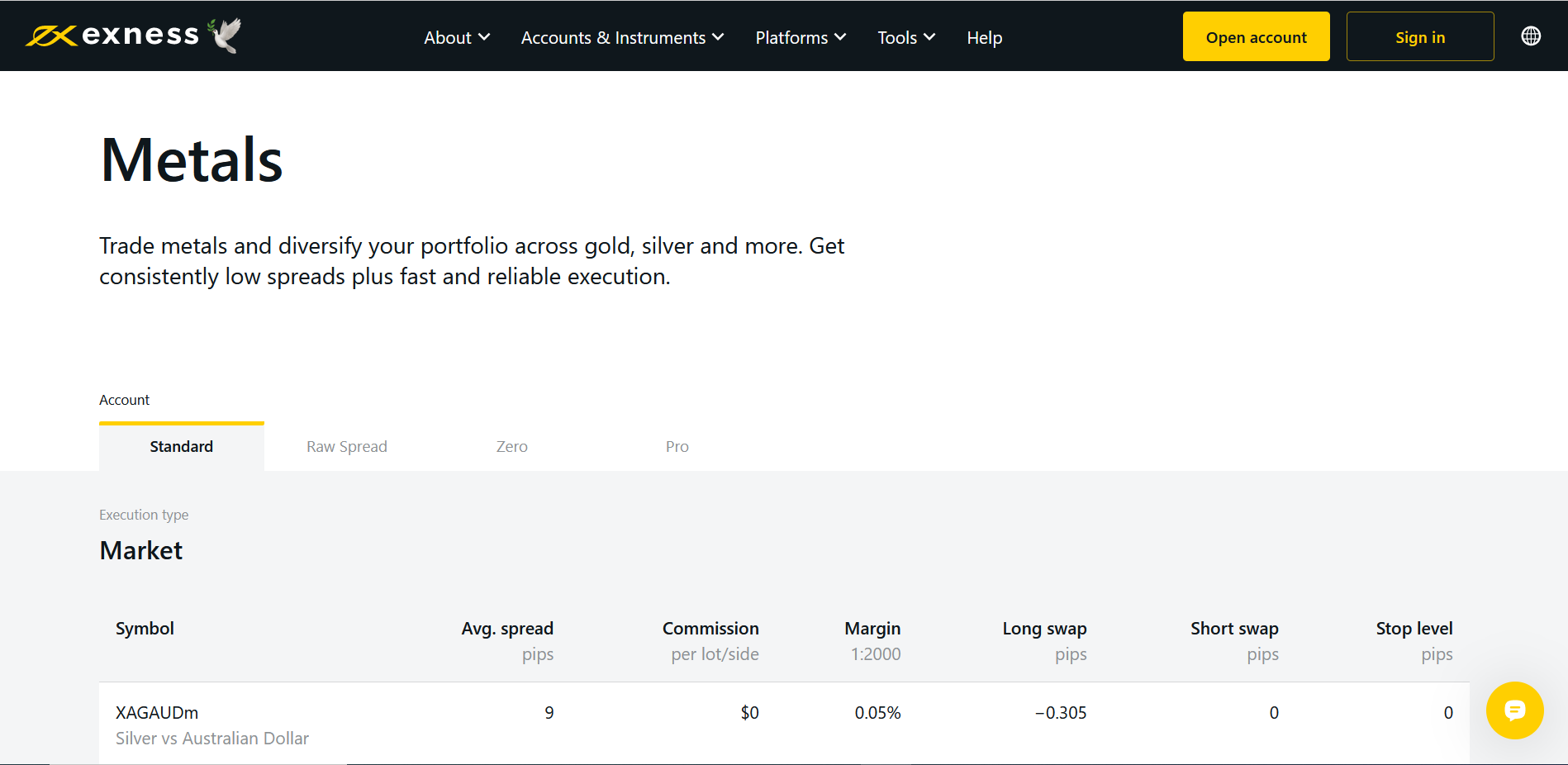Screen dimensions: 1568x765
Task: Expand Accounts & Instruments menu
Action: (x=622, y=37)
